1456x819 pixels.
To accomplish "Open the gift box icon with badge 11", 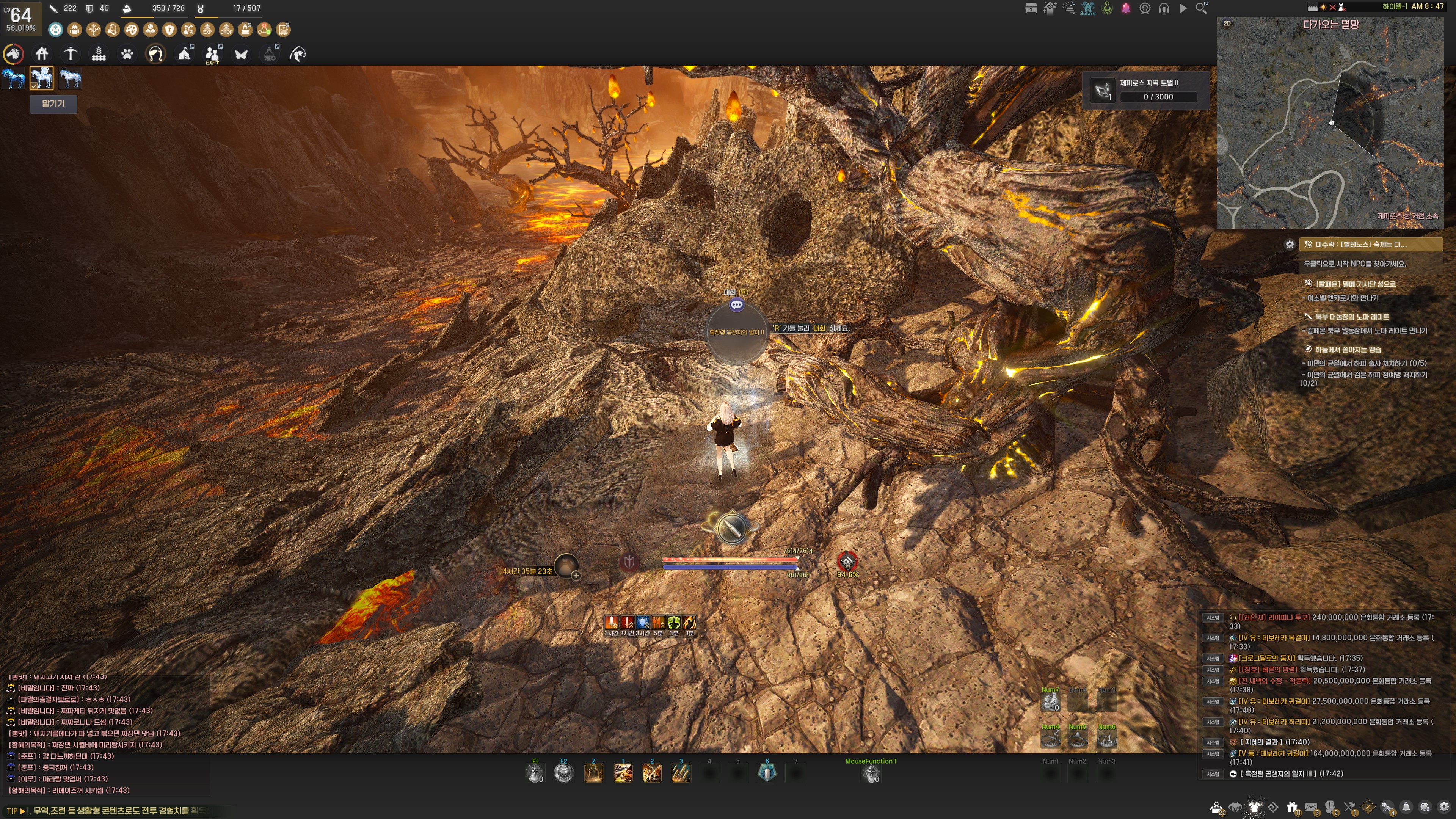I will 1292,807.
